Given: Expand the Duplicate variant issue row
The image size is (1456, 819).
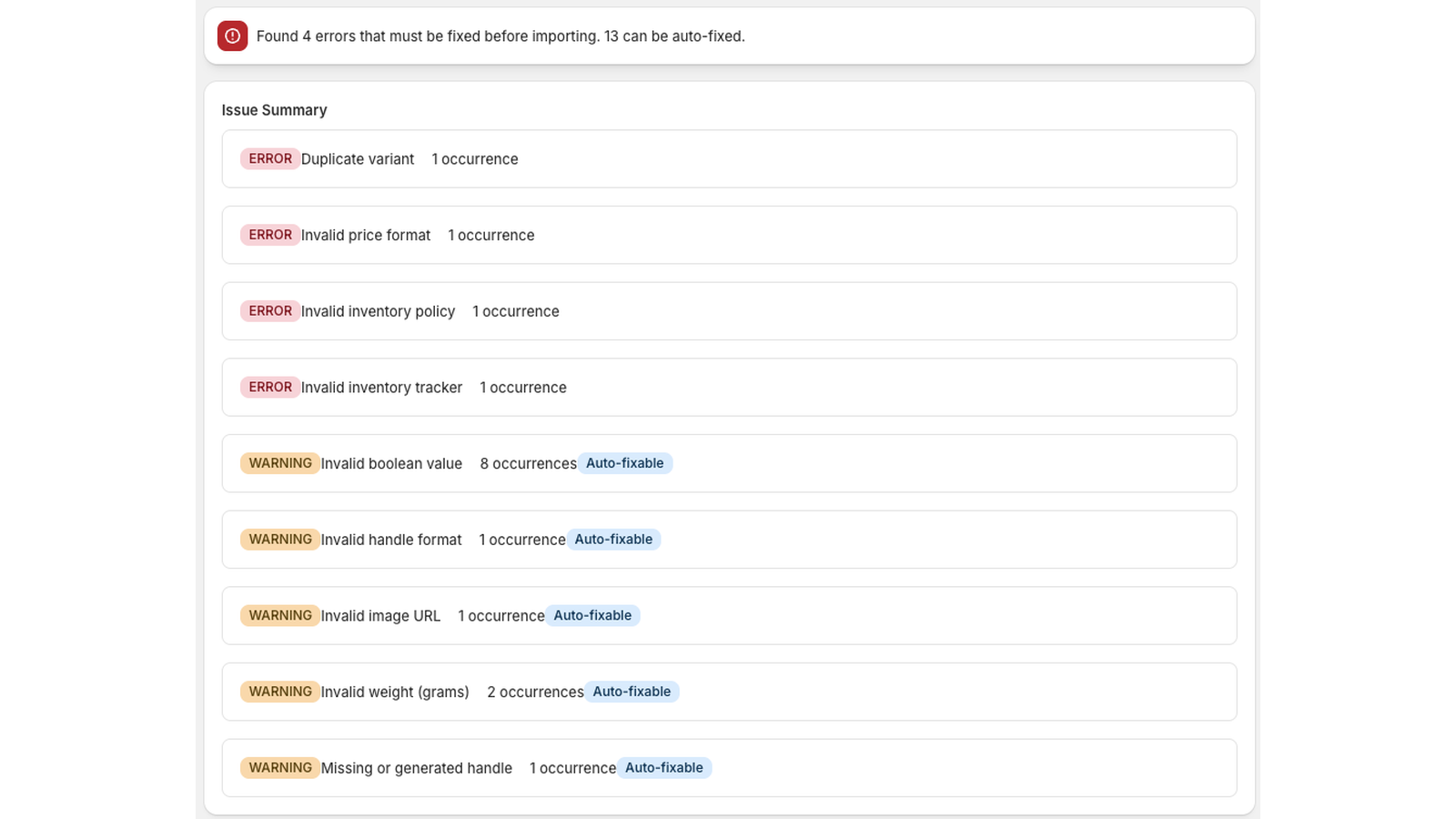Looking at the screenshot, I should [728, 158].
